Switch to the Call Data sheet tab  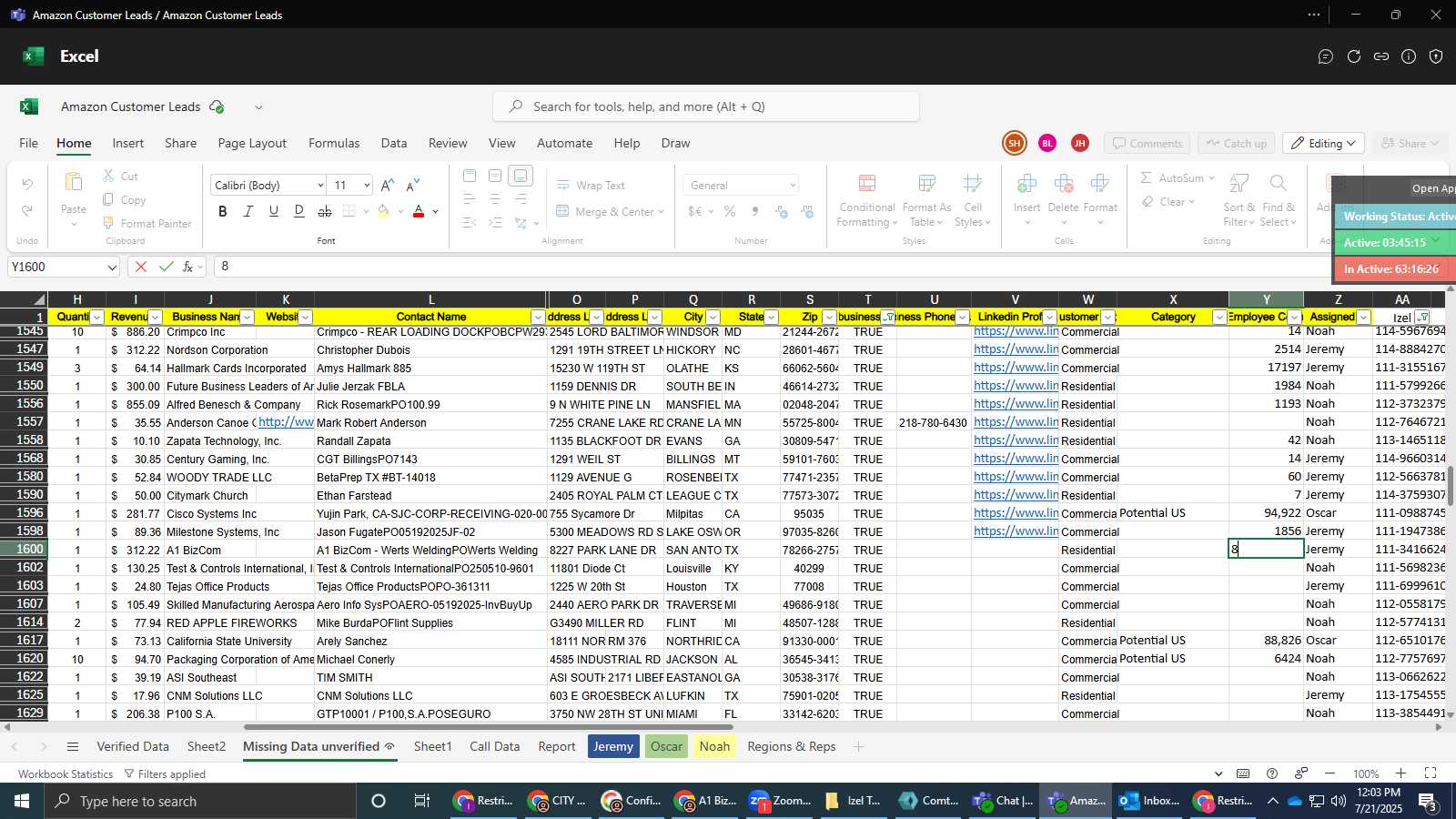click(x=495, y=746)
